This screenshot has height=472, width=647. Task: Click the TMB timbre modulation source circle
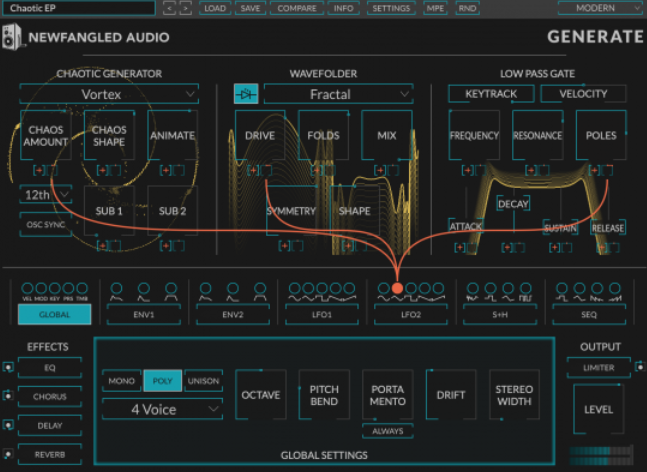tap(82, 288)
